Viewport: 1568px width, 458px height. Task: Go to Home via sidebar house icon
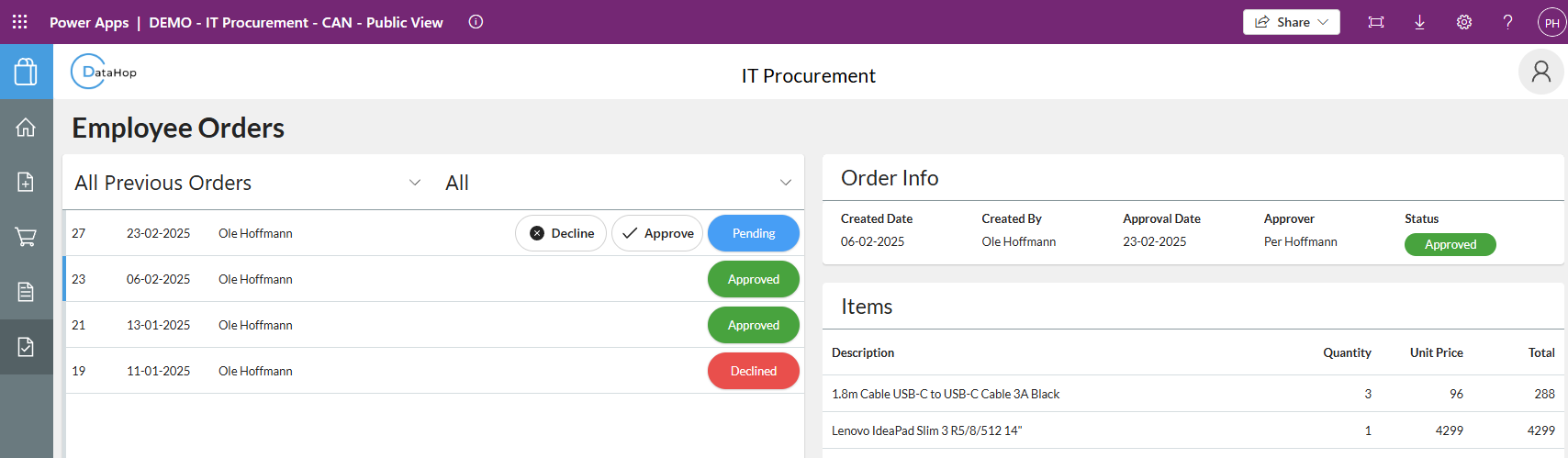[x=26, y=128]
